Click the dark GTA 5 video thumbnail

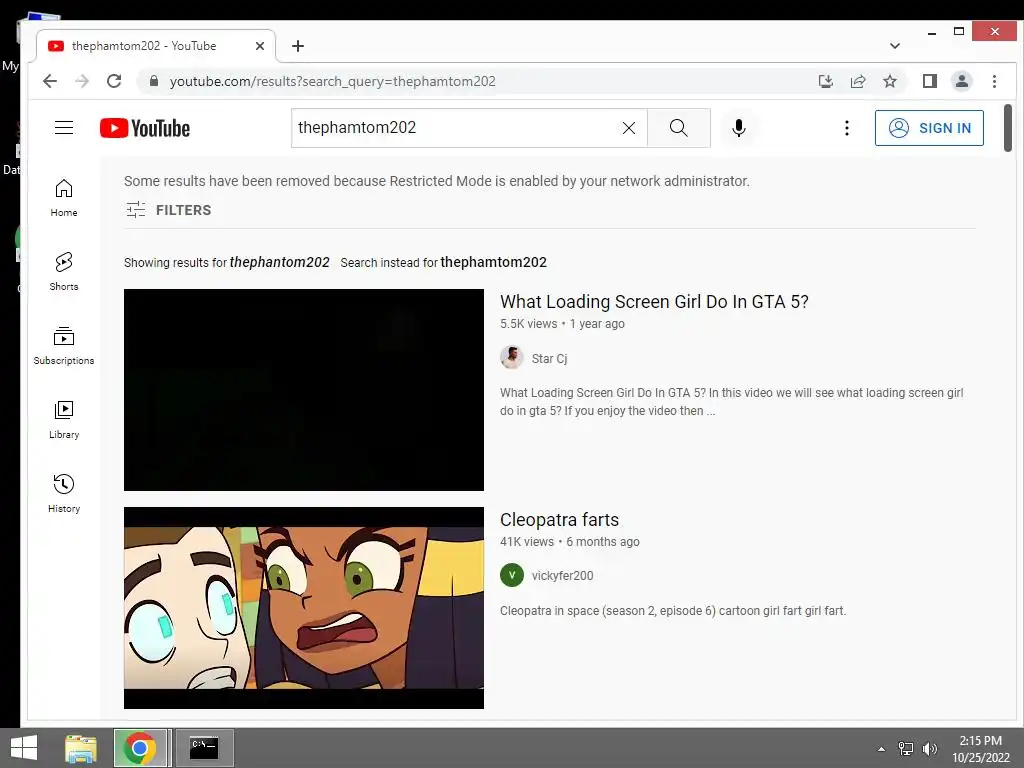[304, 390]
